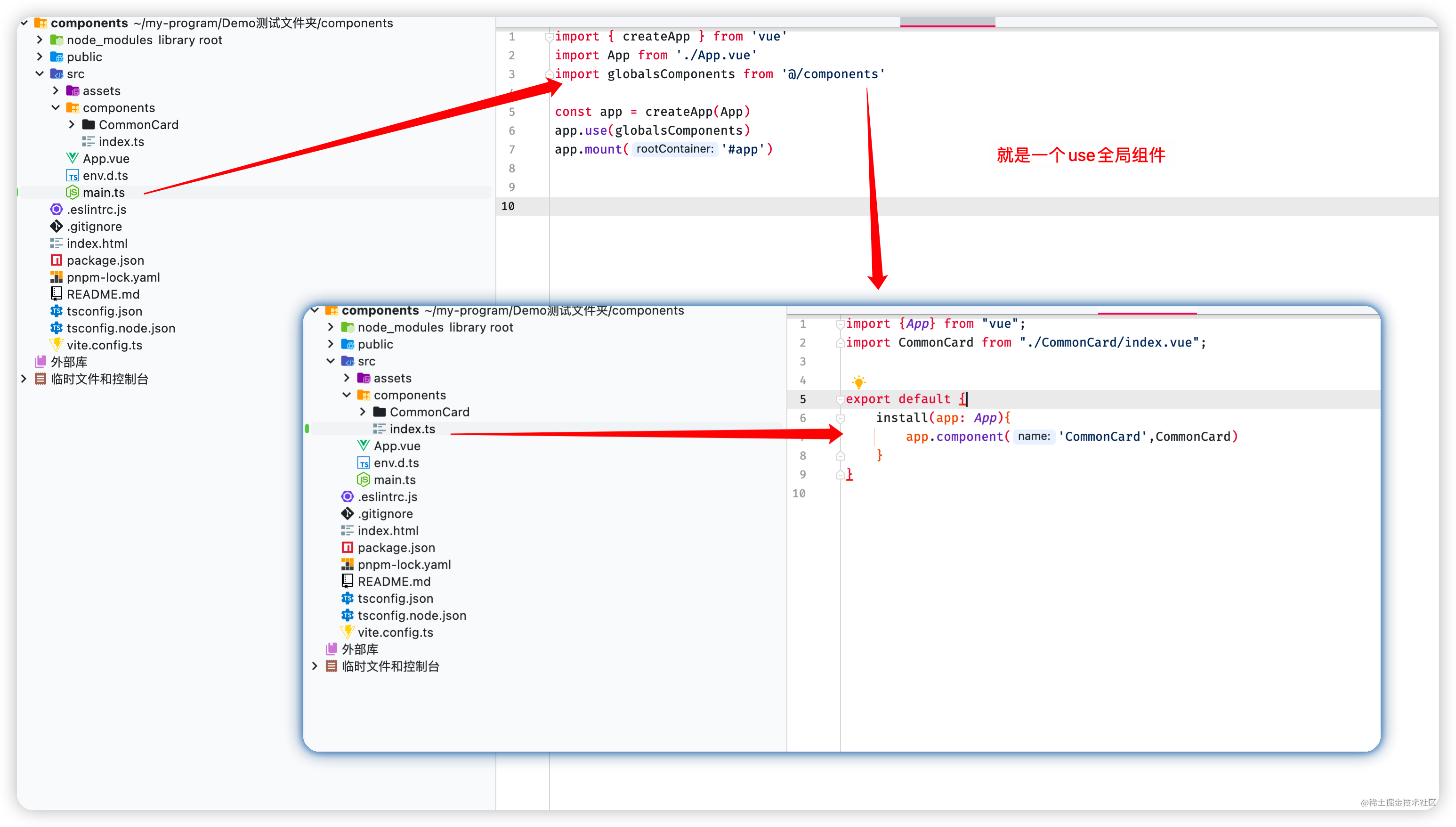Click the README.md document icon in back tree

pos(56,294)
